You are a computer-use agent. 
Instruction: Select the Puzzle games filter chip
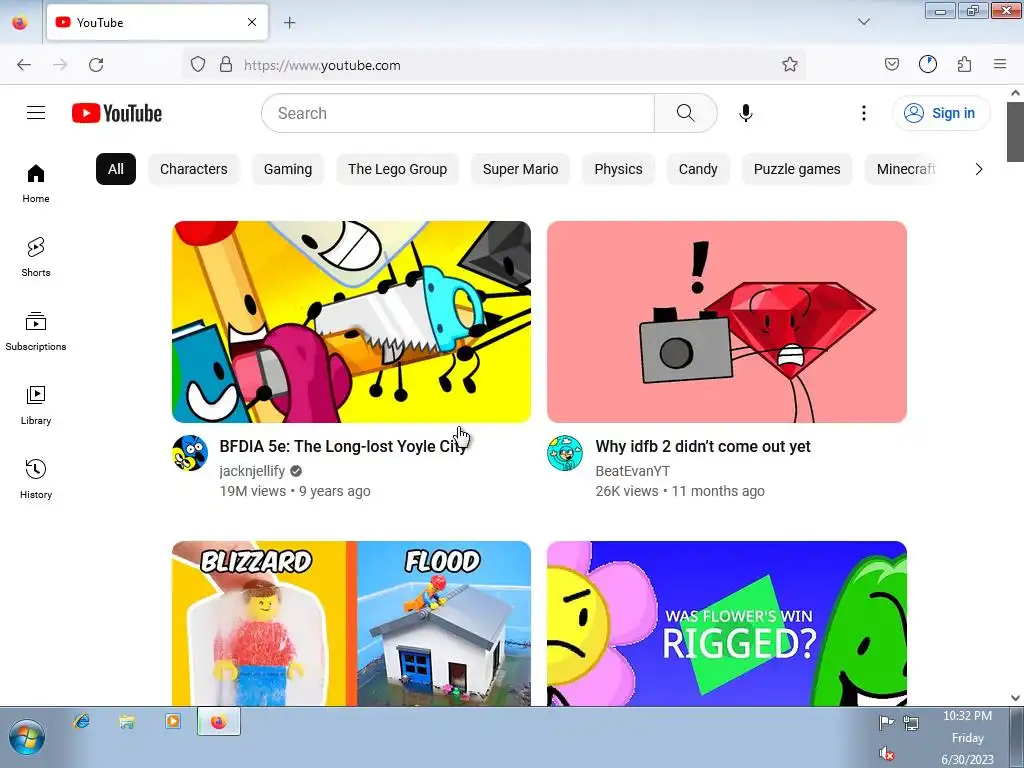click(797, 169)
